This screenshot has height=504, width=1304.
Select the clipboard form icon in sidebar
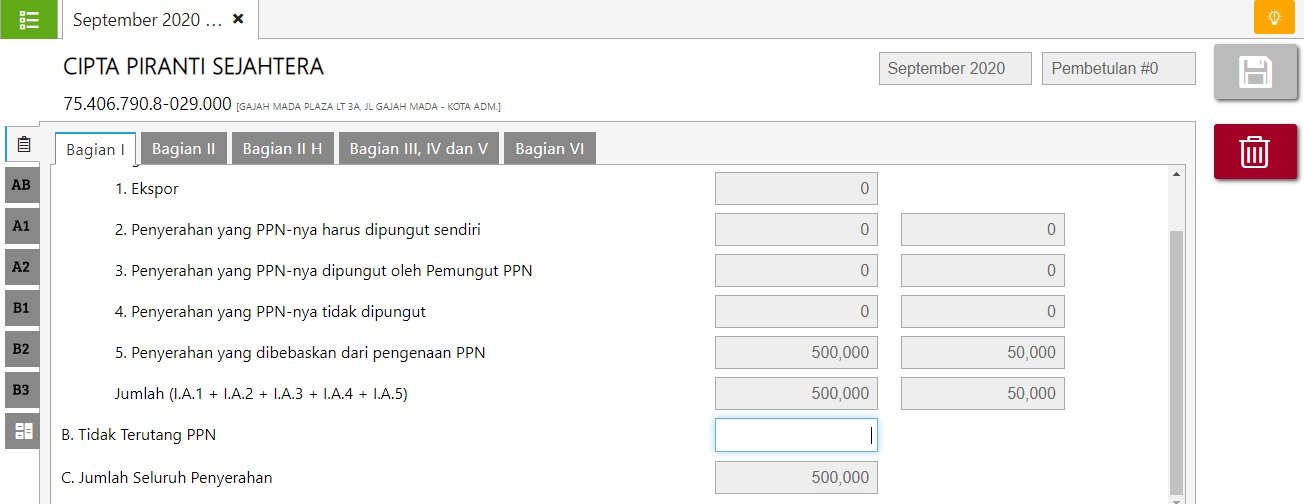[x=23, y=144]
